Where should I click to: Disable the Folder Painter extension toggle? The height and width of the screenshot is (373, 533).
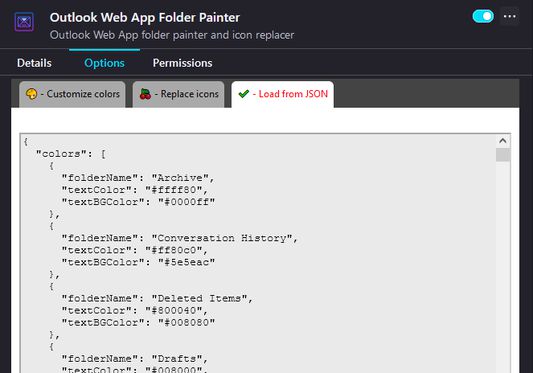(x=483, y=16)
